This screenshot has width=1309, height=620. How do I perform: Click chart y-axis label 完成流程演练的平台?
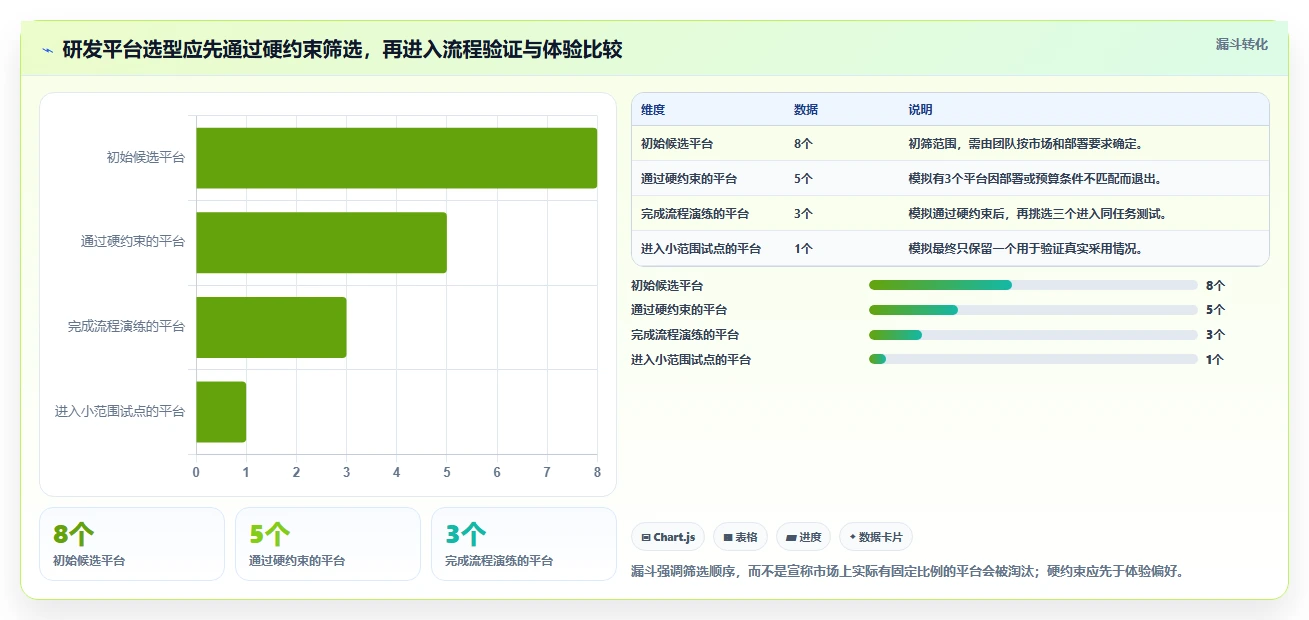[x=127, y=327]
